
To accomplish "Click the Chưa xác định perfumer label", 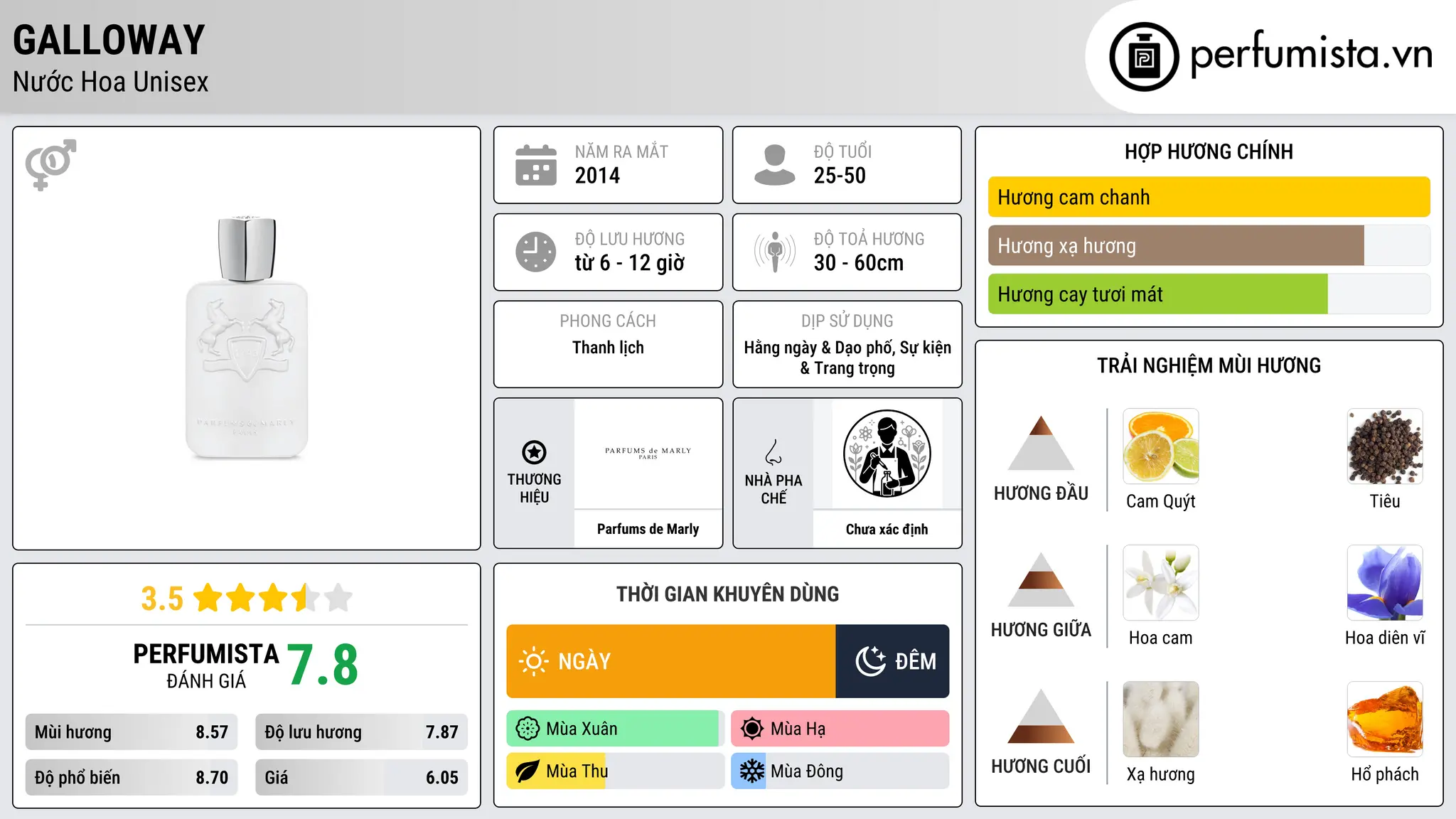I will (887, 529).
